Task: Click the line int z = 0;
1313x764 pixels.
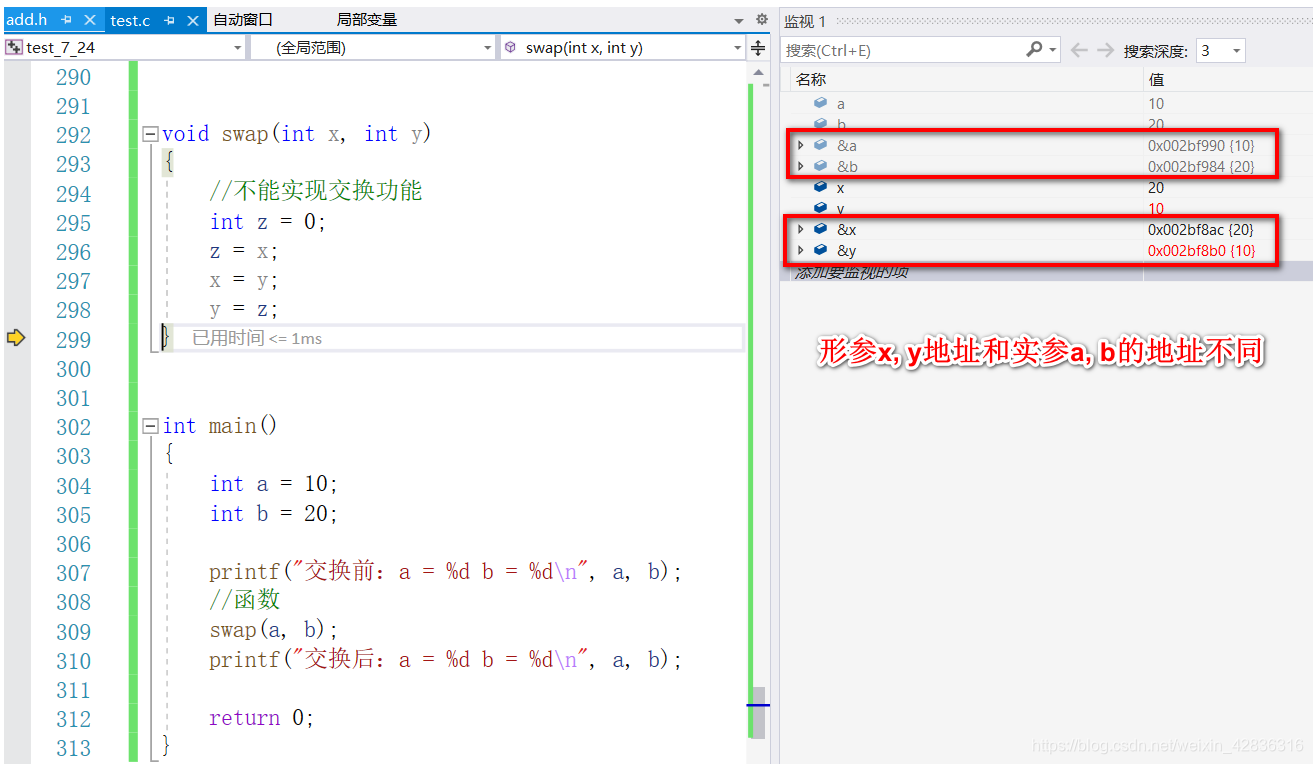Action: point(268,222)
